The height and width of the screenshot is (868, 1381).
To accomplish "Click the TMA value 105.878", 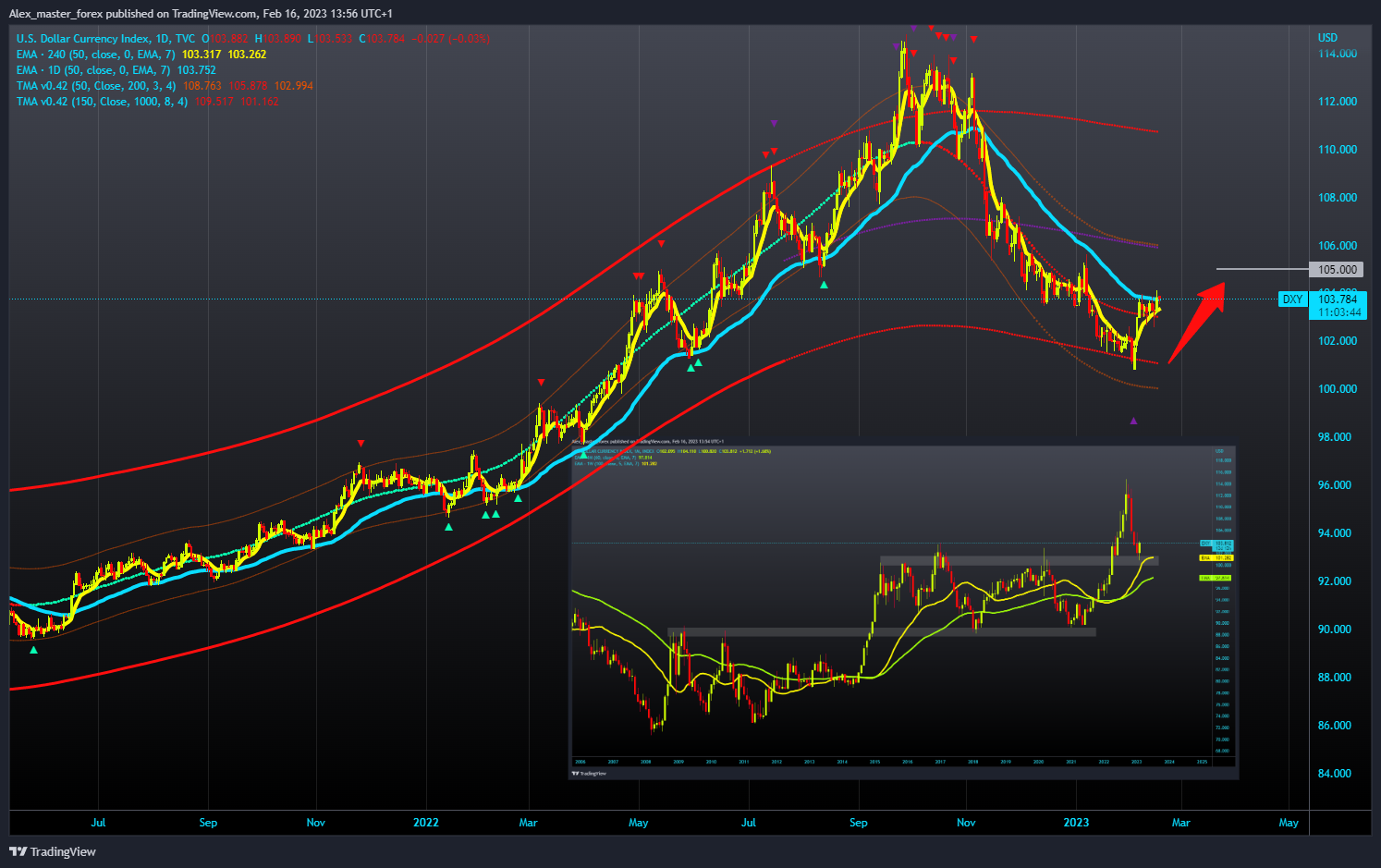I will tap(248, 86).
